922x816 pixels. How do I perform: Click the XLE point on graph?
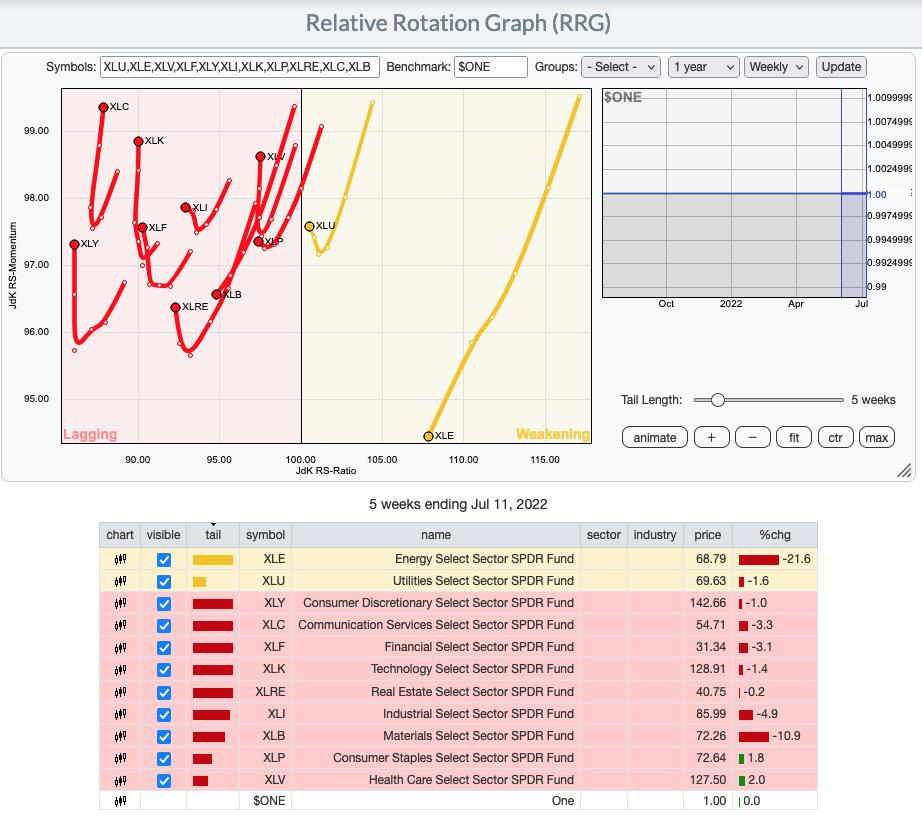point(428,436)
